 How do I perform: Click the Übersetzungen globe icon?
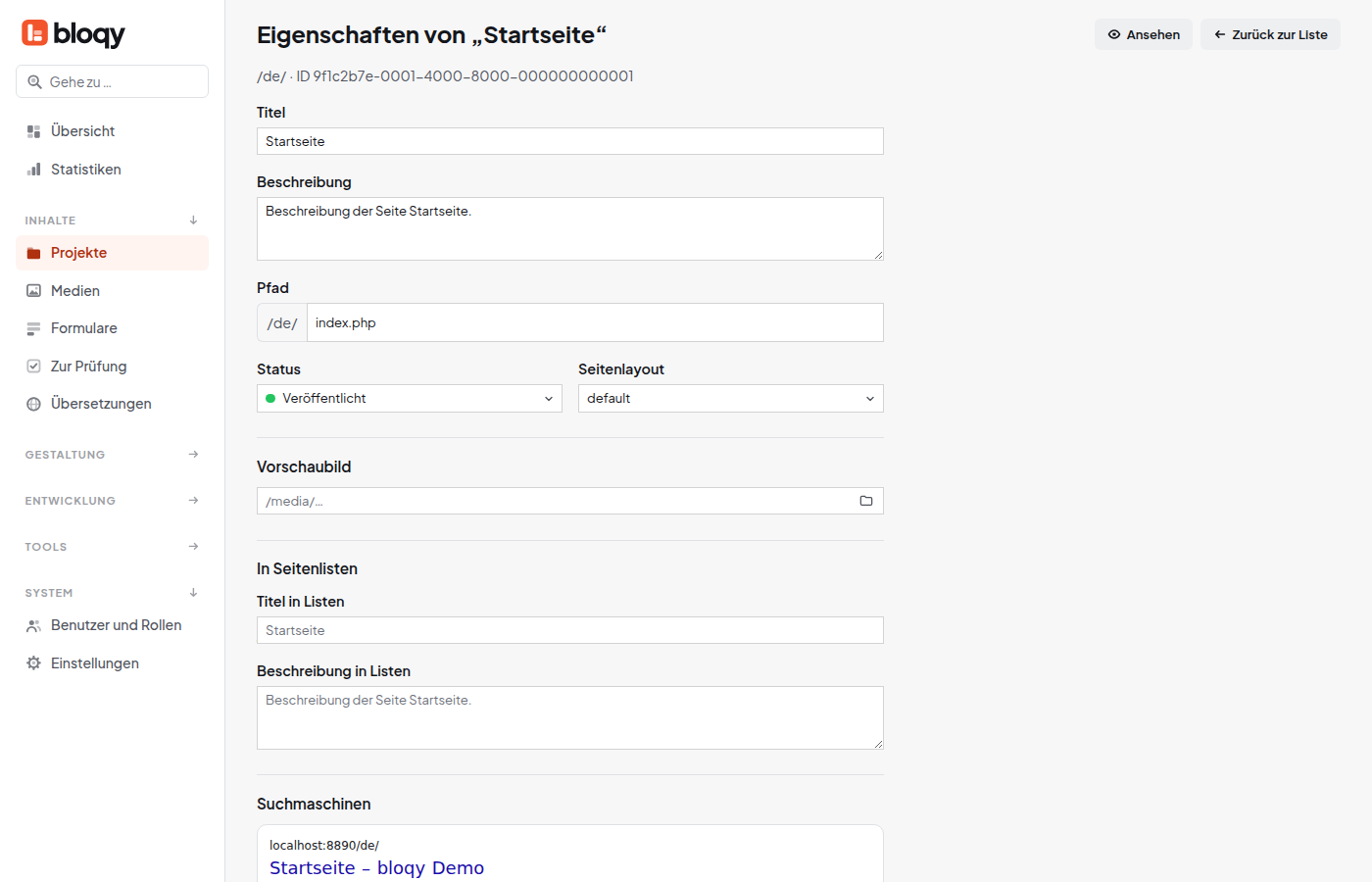tap(33, 404)
